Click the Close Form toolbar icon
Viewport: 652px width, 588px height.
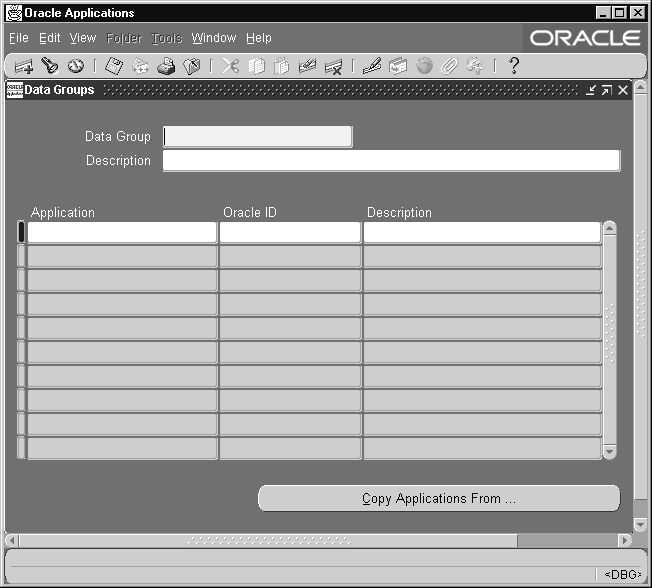(x=192, y=66)
